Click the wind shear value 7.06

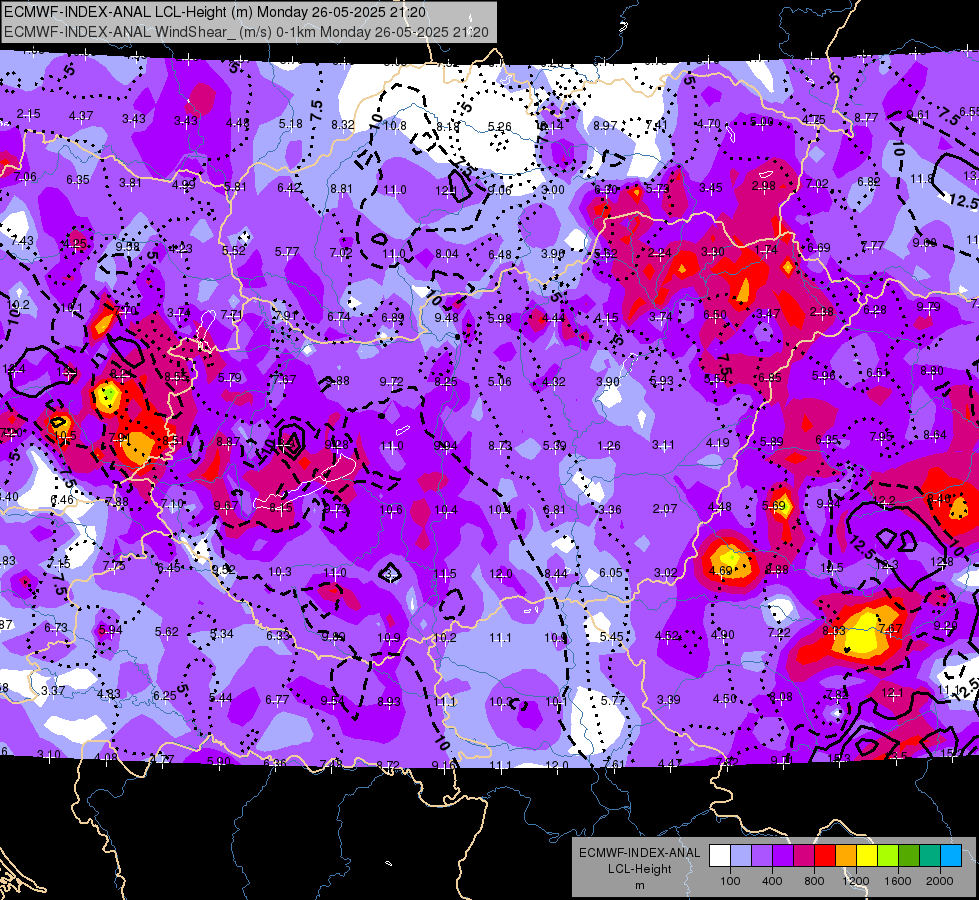coord(25,177)
